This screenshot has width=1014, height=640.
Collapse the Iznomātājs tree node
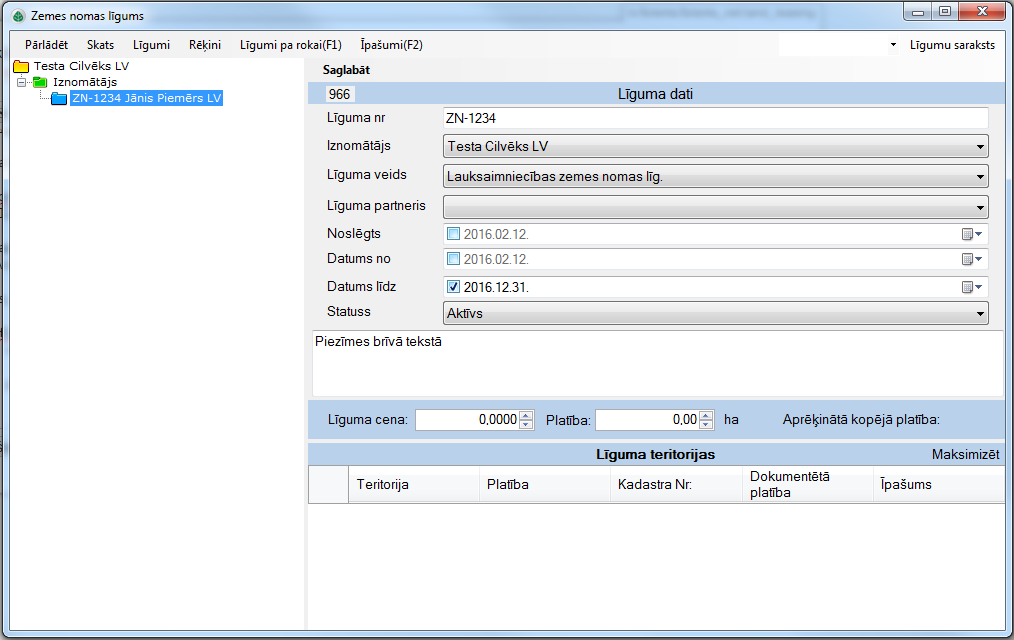(21, 82)
